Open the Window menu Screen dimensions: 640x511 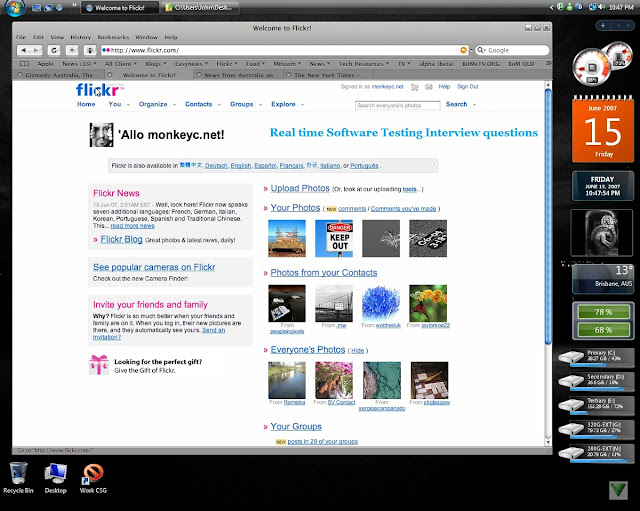(x=147, y=37)
